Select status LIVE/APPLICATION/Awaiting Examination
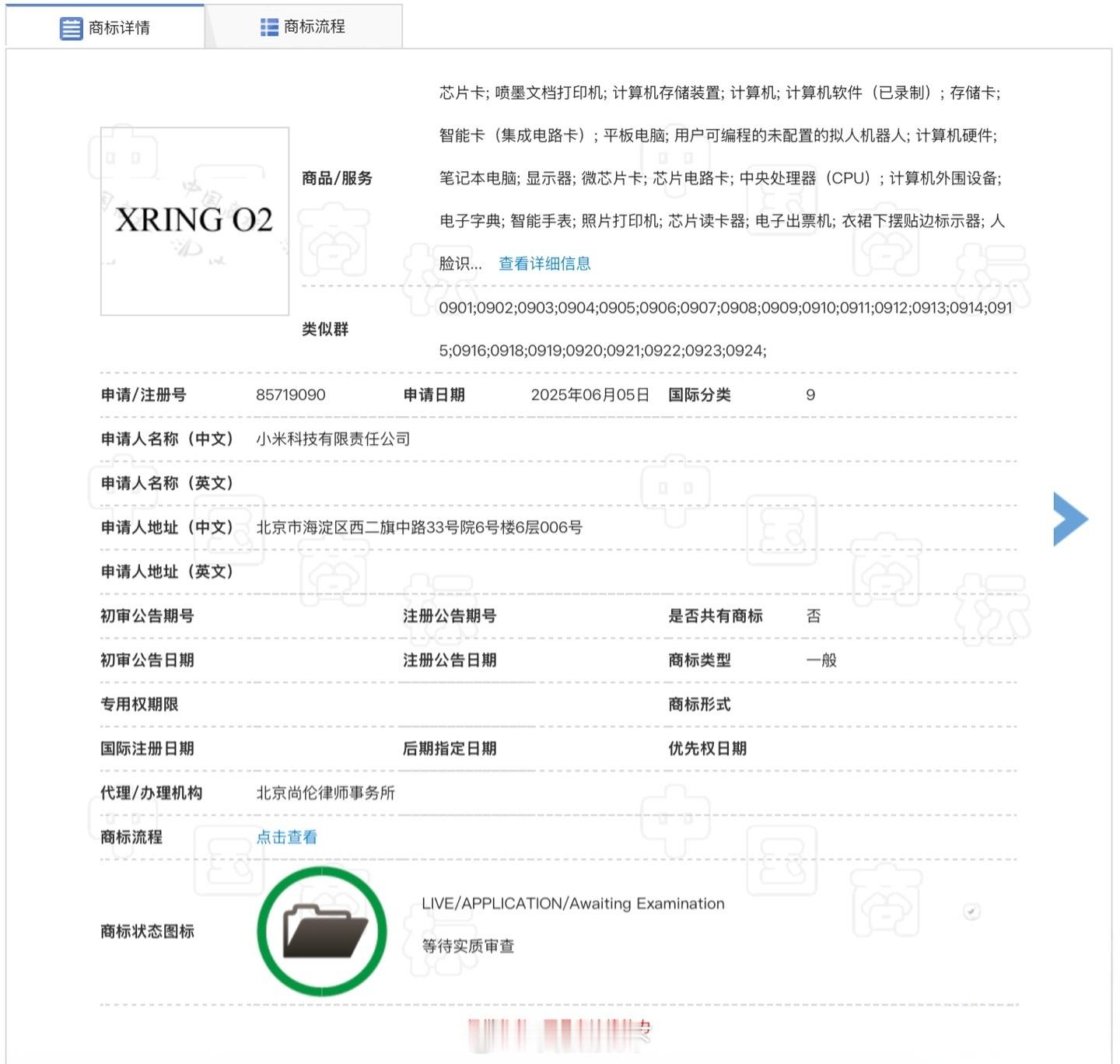 pyautogui.click(x=573, y=904)
